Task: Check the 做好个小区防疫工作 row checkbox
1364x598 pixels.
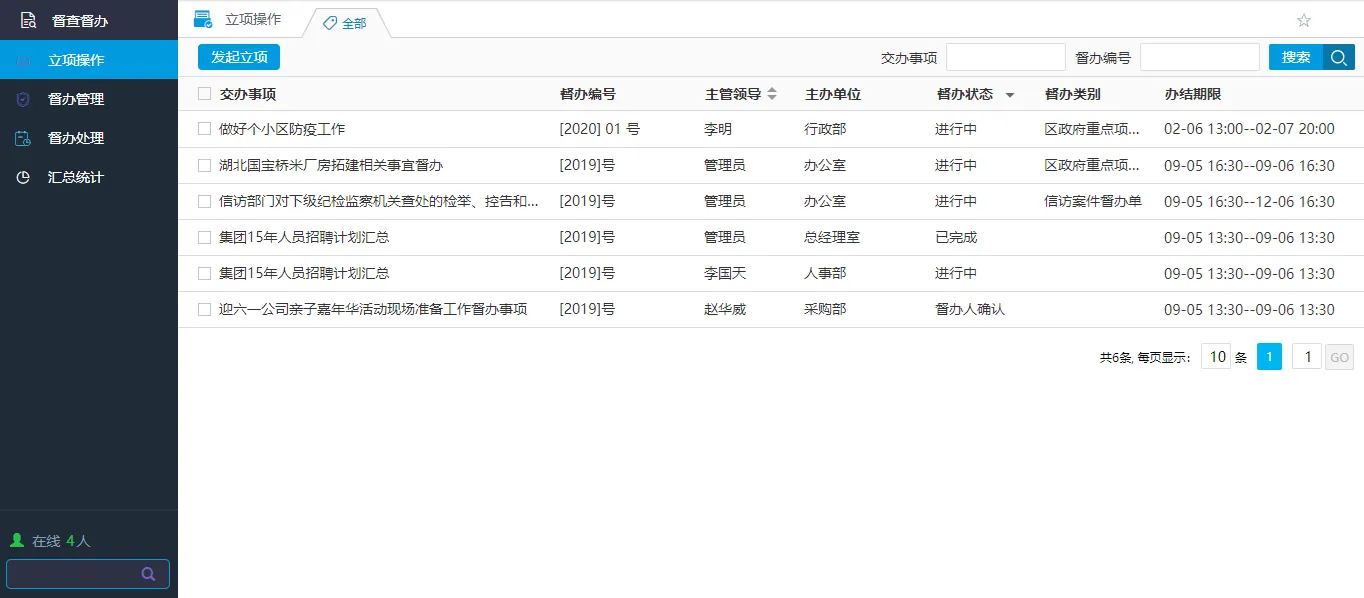Action: 205,129
